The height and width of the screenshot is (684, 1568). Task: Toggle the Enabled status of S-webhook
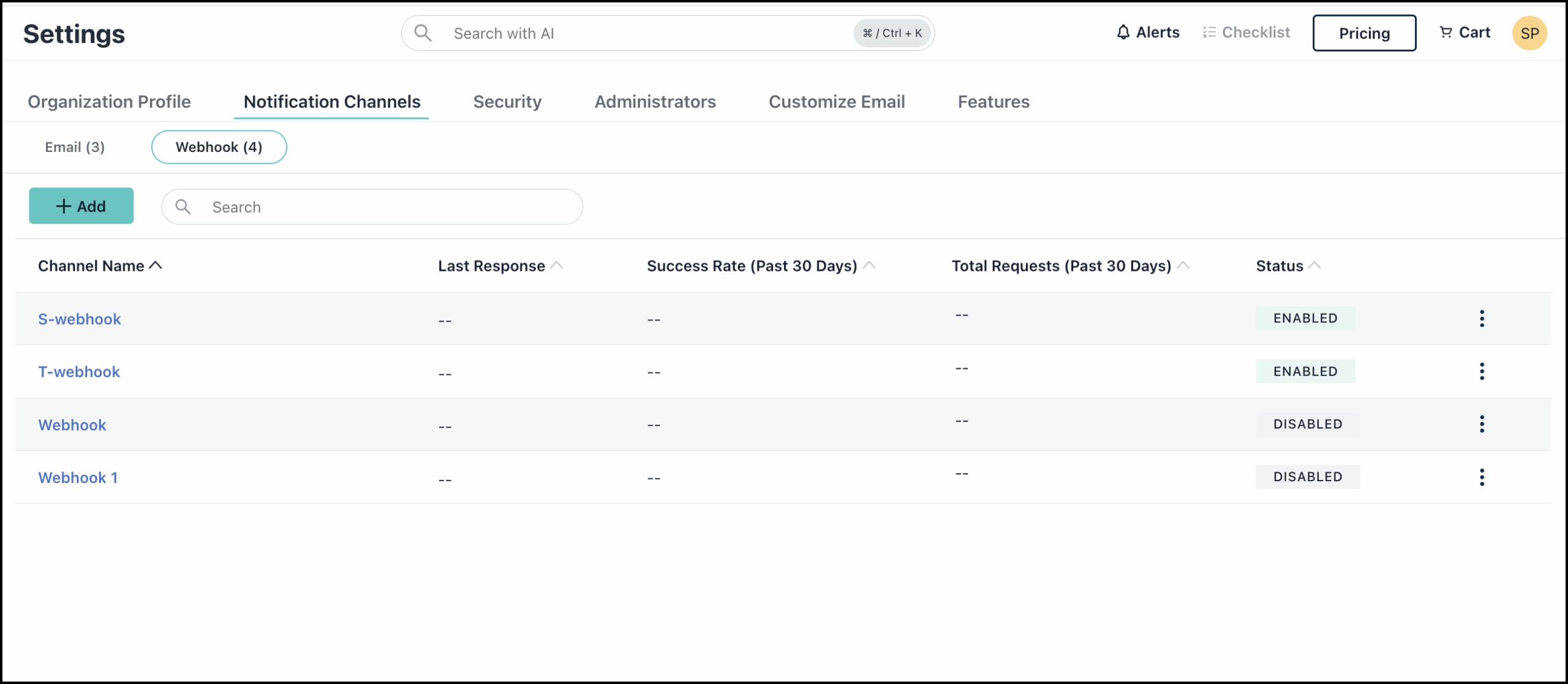click(1305, 317)
